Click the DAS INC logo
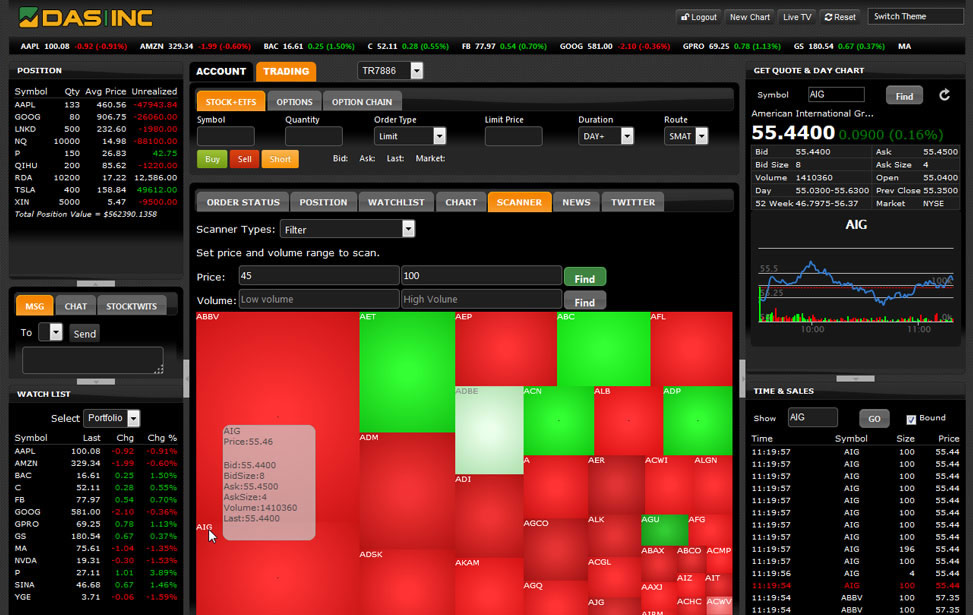This screenshot has height=615, width=973. click(86, 17)
